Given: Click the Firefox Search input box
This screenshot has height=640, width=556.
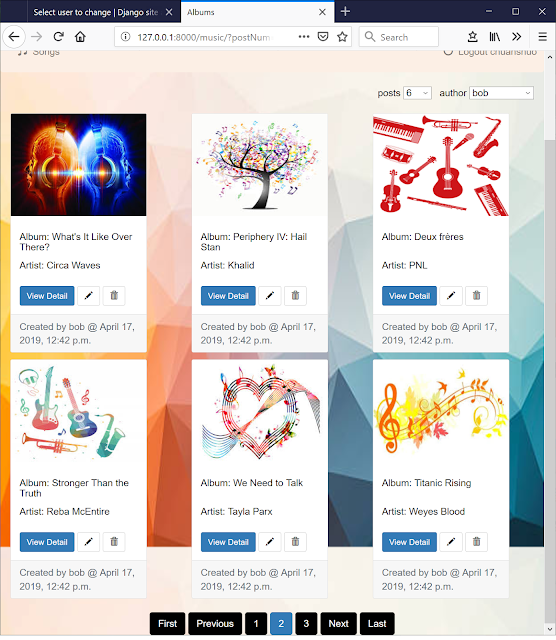Looking at the screenshot, I should [x=399, y=37].
